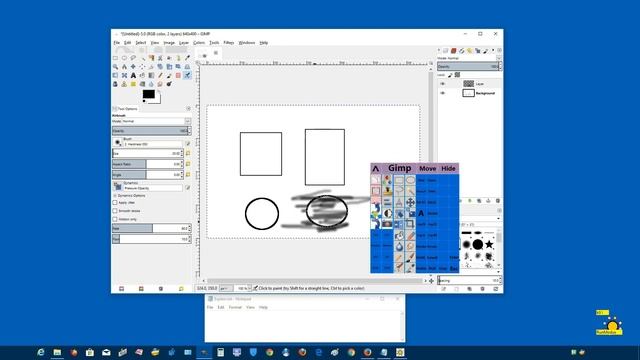Choose the pink Eraser tool
This screenshot has height=360, width=640.
point(178,76)
